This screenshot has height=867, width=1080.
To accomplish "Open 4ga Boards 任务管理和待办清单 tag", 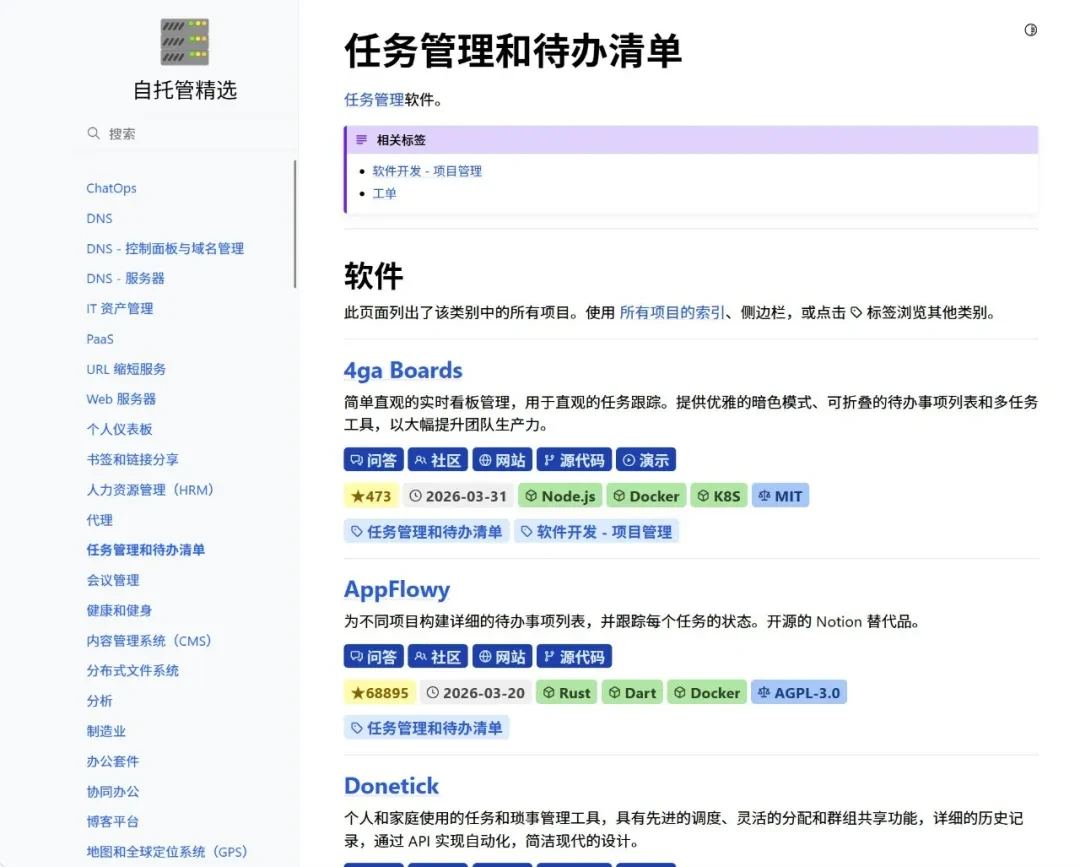I will pyautogui.click(x=426, y=532).
